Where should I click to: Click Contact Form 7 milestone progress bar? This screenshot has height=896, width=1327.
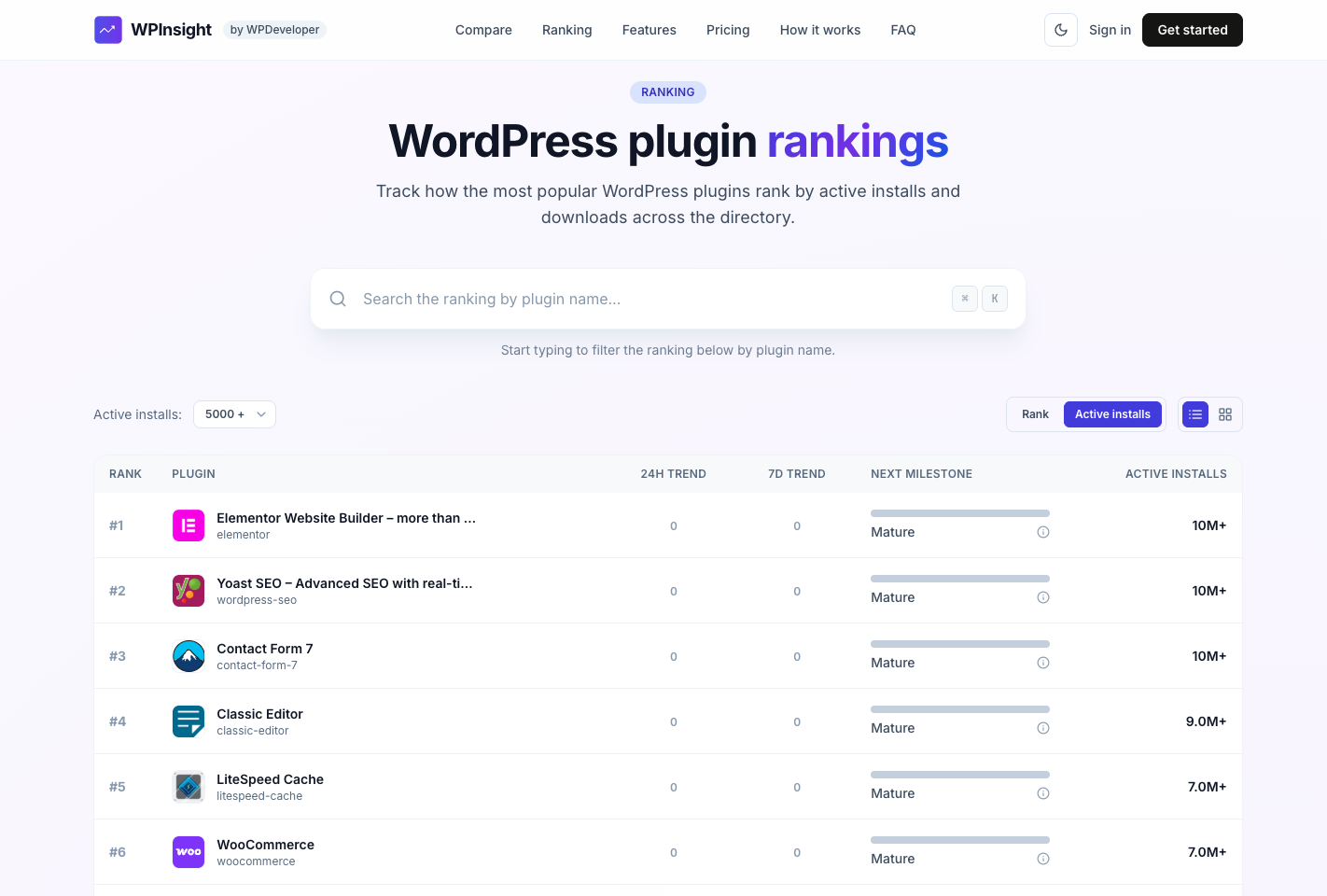click(x=960, y=644)
